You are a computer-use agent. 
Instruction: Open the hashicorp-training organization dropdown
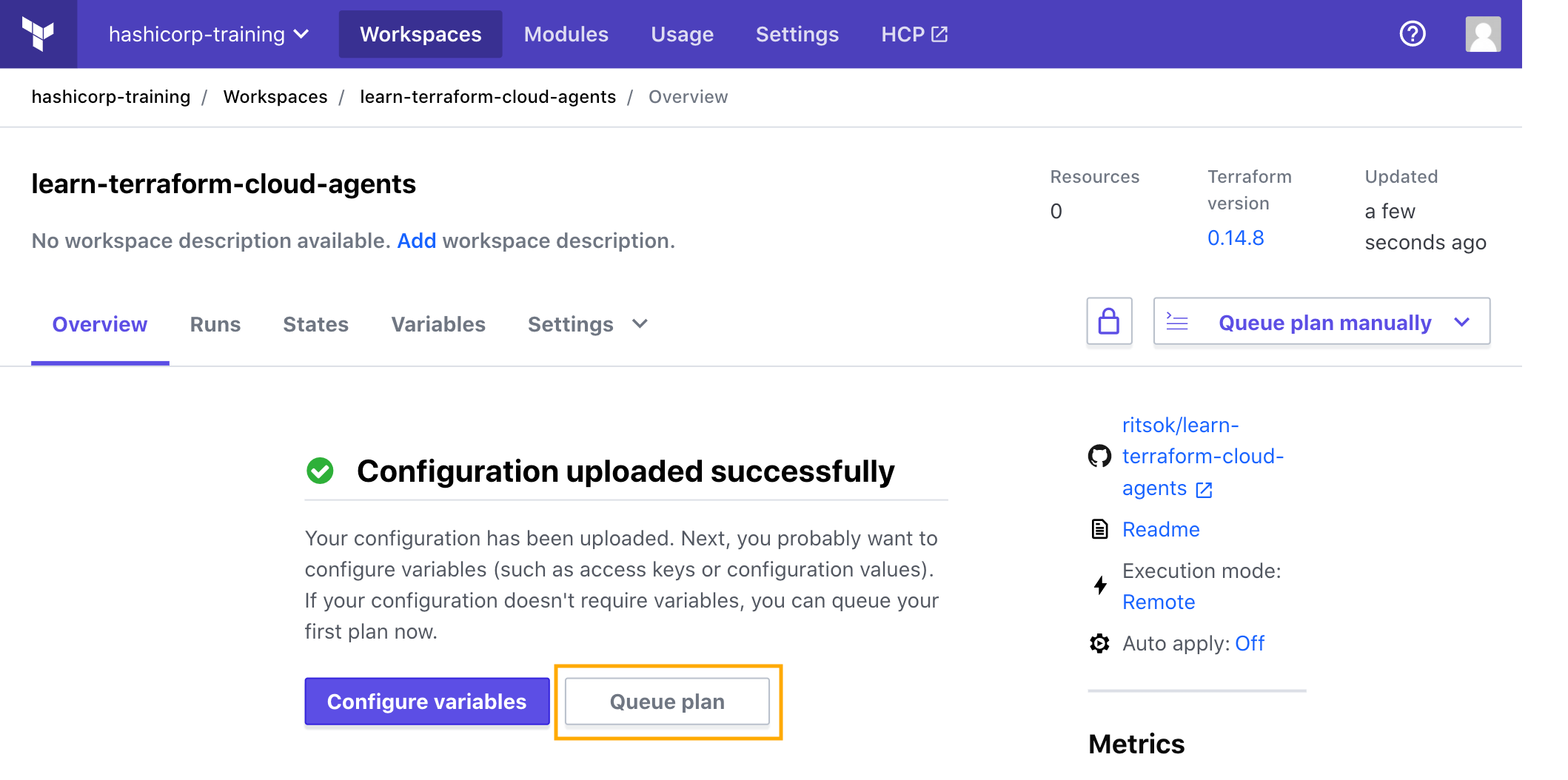209,34
